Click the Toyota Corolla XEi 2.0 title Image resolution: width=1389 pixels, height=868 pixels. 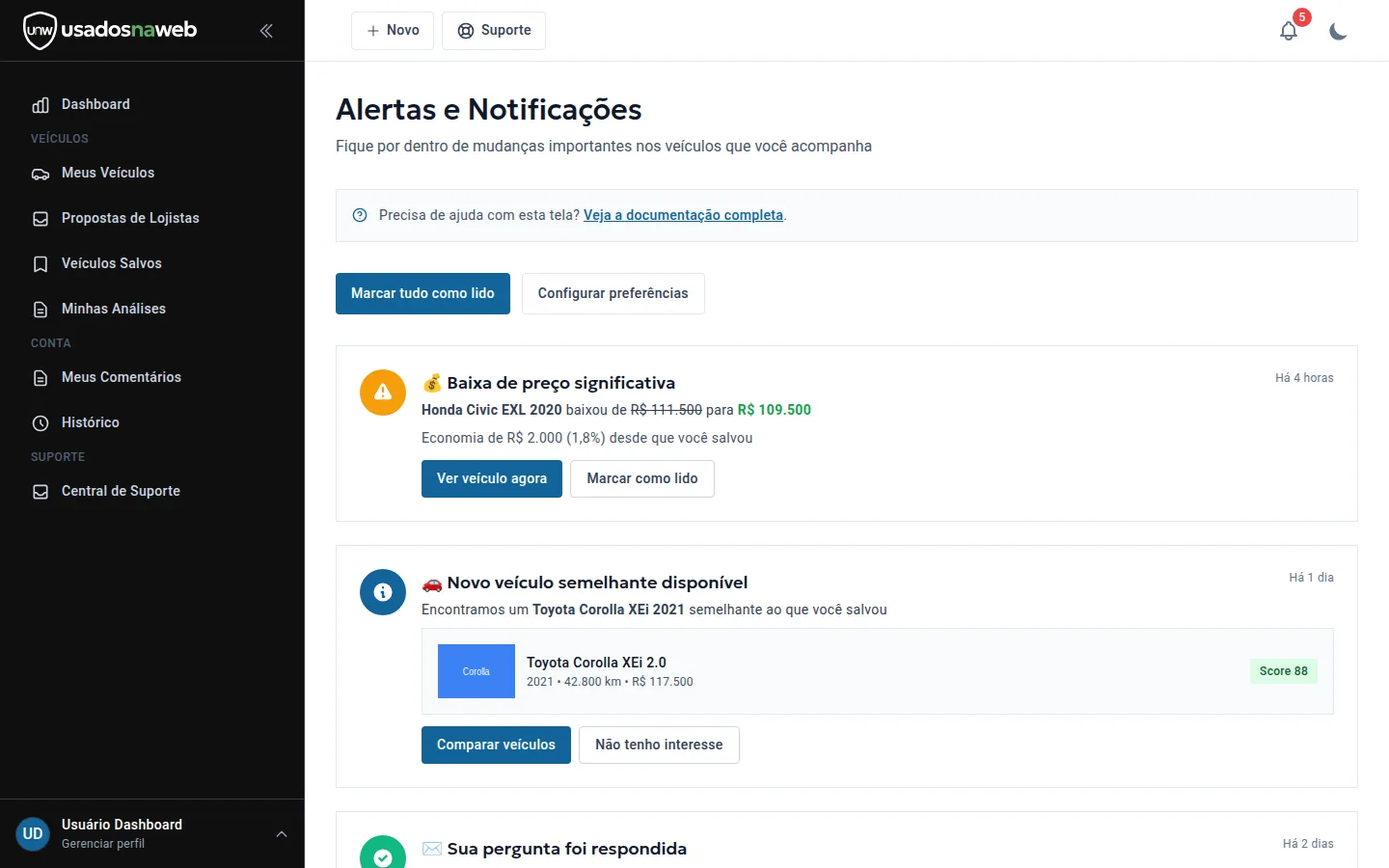coord(596,663)
